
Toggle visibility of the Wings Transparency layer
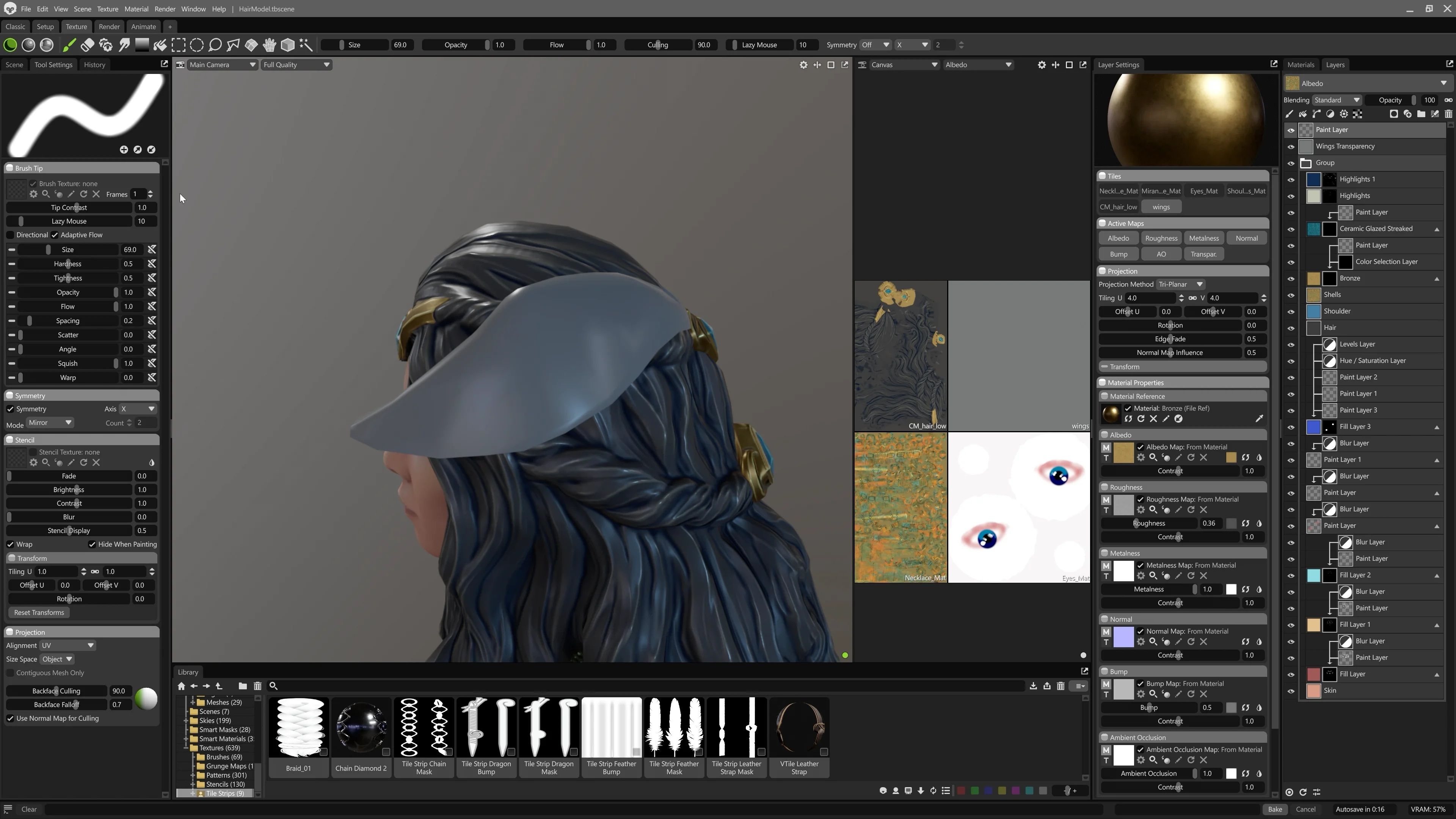[x=1291, y=146]
